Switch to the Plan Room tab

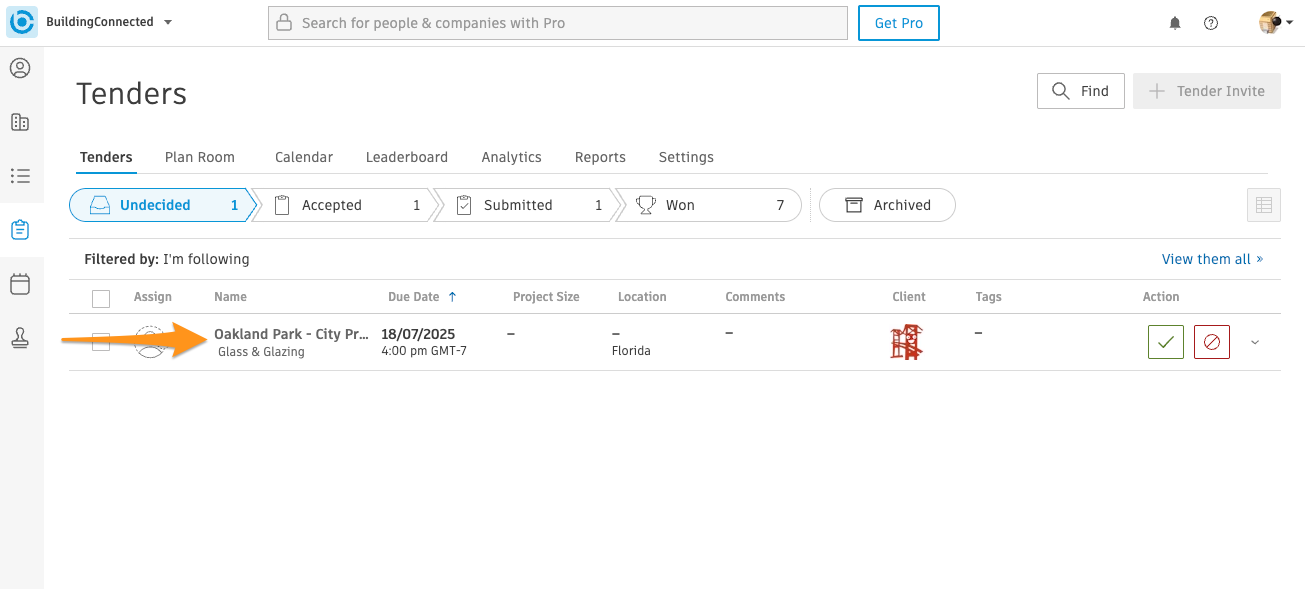click(200, 157)
